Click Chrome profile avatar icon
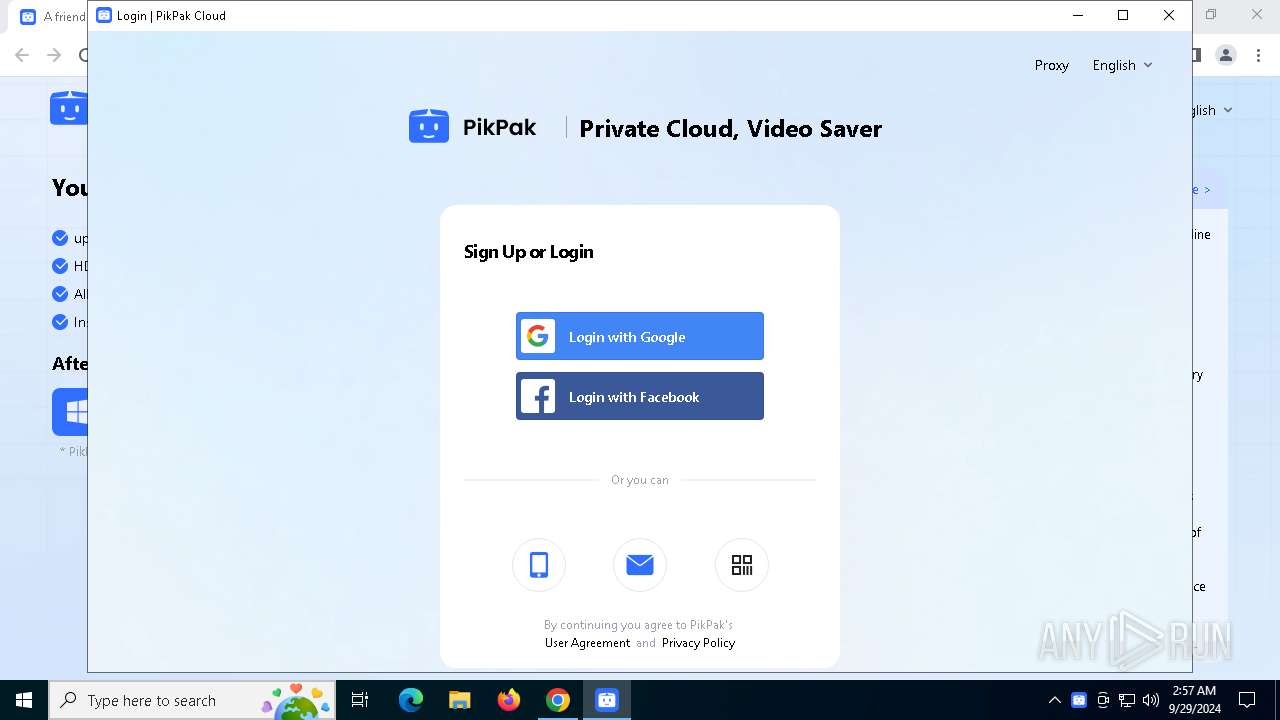1280x720 pixels. pyautogui.click(x=1226, y=55)
